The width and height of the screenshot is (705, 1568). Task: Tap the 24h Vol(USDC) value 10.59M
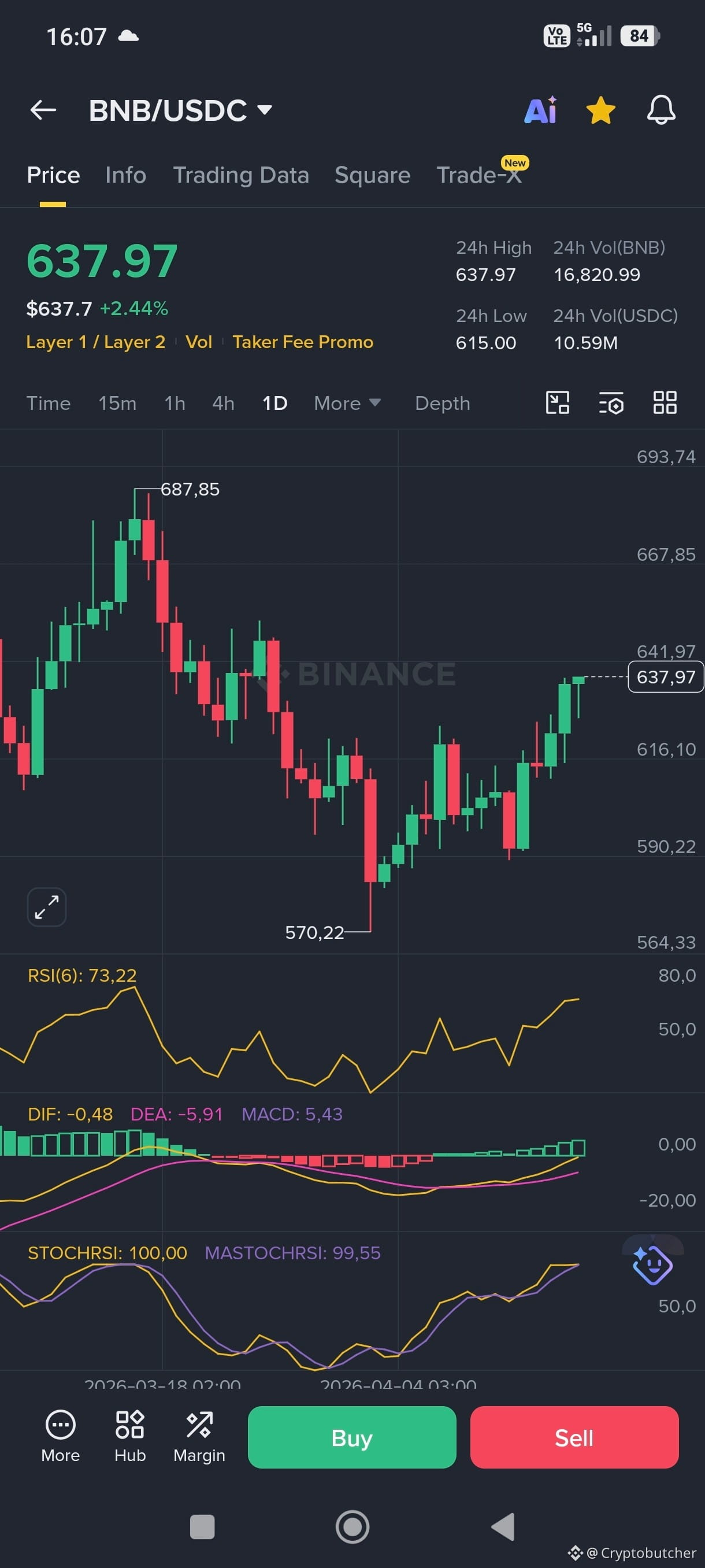pos(585,343)
